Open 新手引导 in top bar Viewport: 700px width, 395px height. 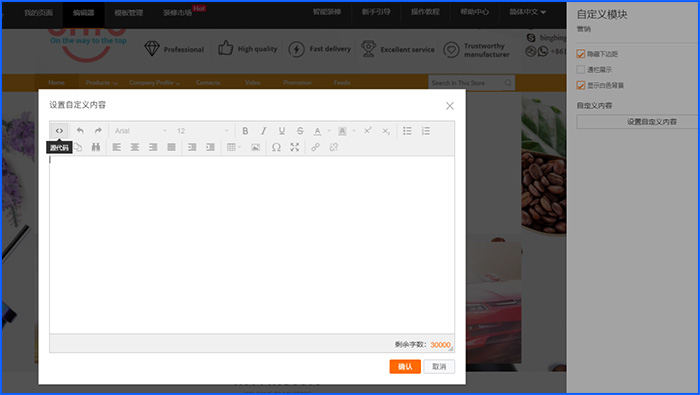376,12
